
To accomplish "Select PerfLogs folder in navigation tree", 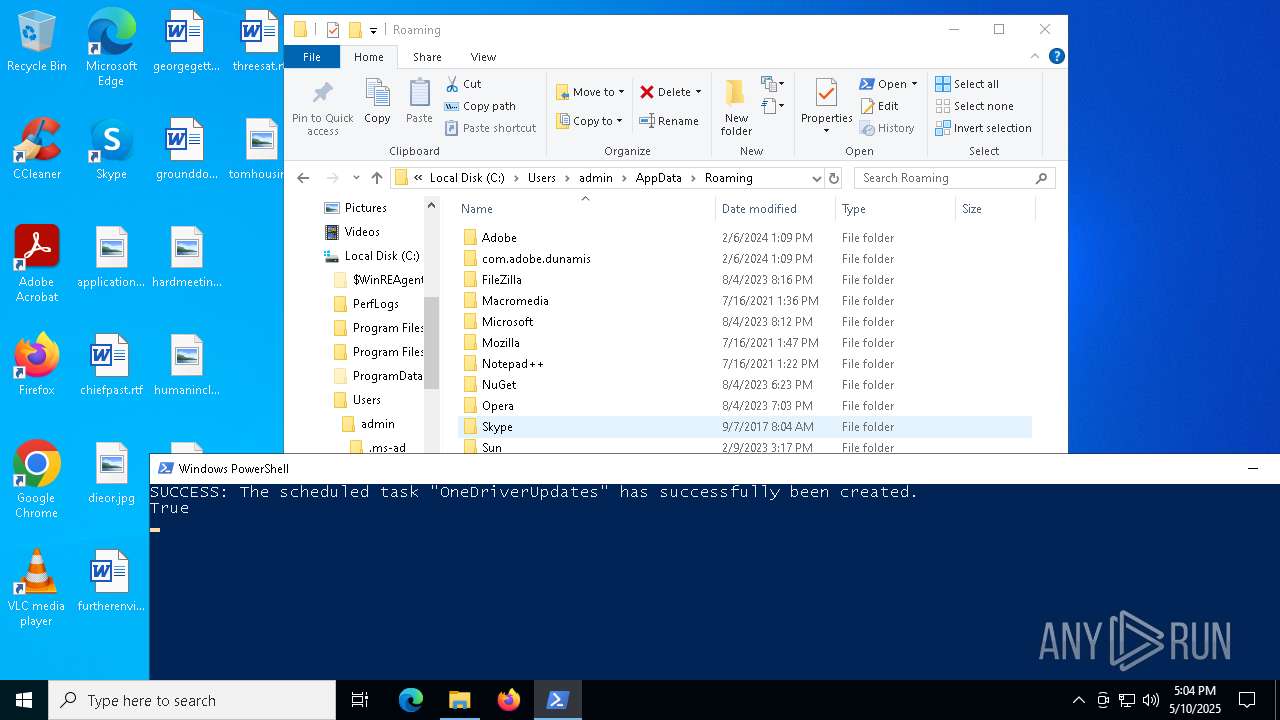I will point(366,304).
